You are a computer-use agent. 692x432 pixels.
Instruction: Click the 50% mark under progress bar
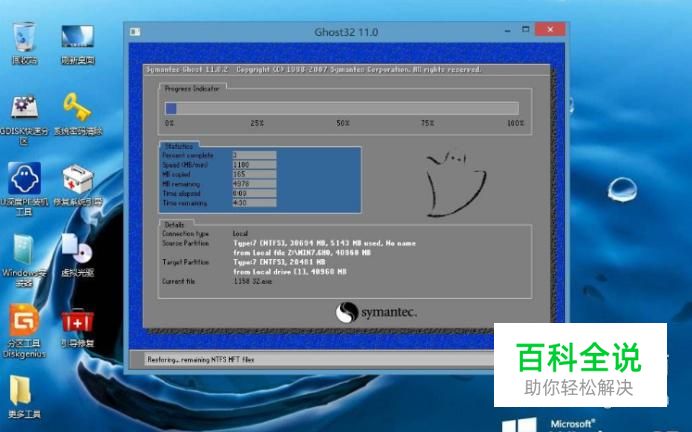click(x=343, y=123)
